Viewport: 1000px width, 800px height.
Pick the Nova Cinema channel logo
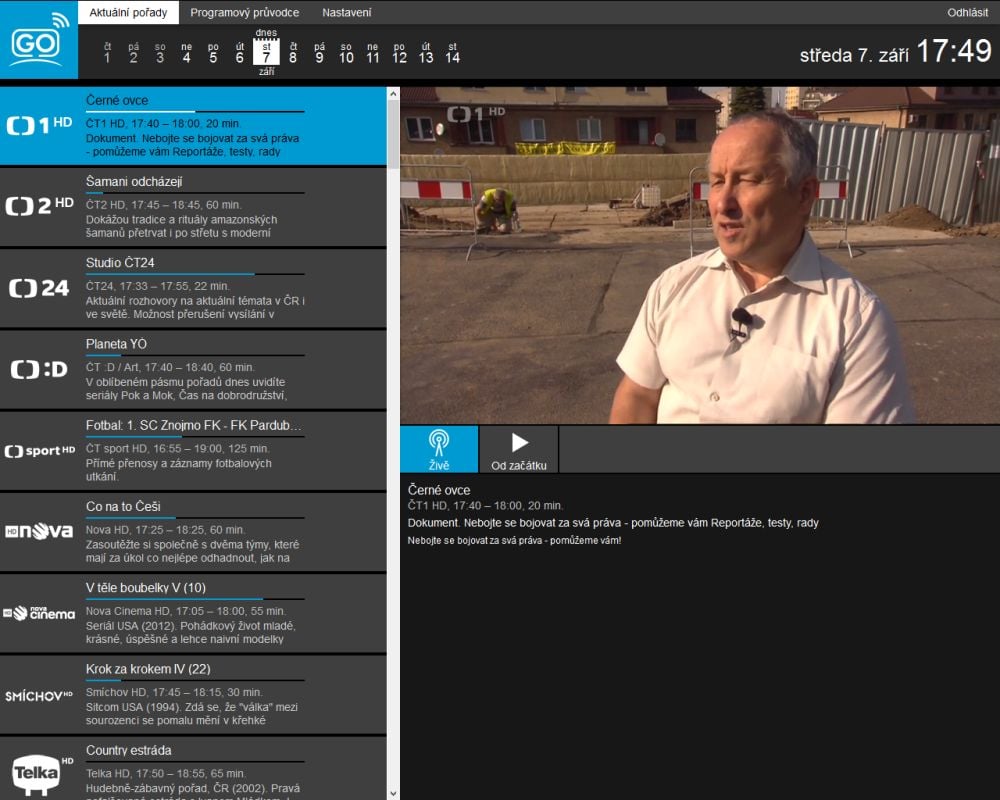tap(39, 613)
